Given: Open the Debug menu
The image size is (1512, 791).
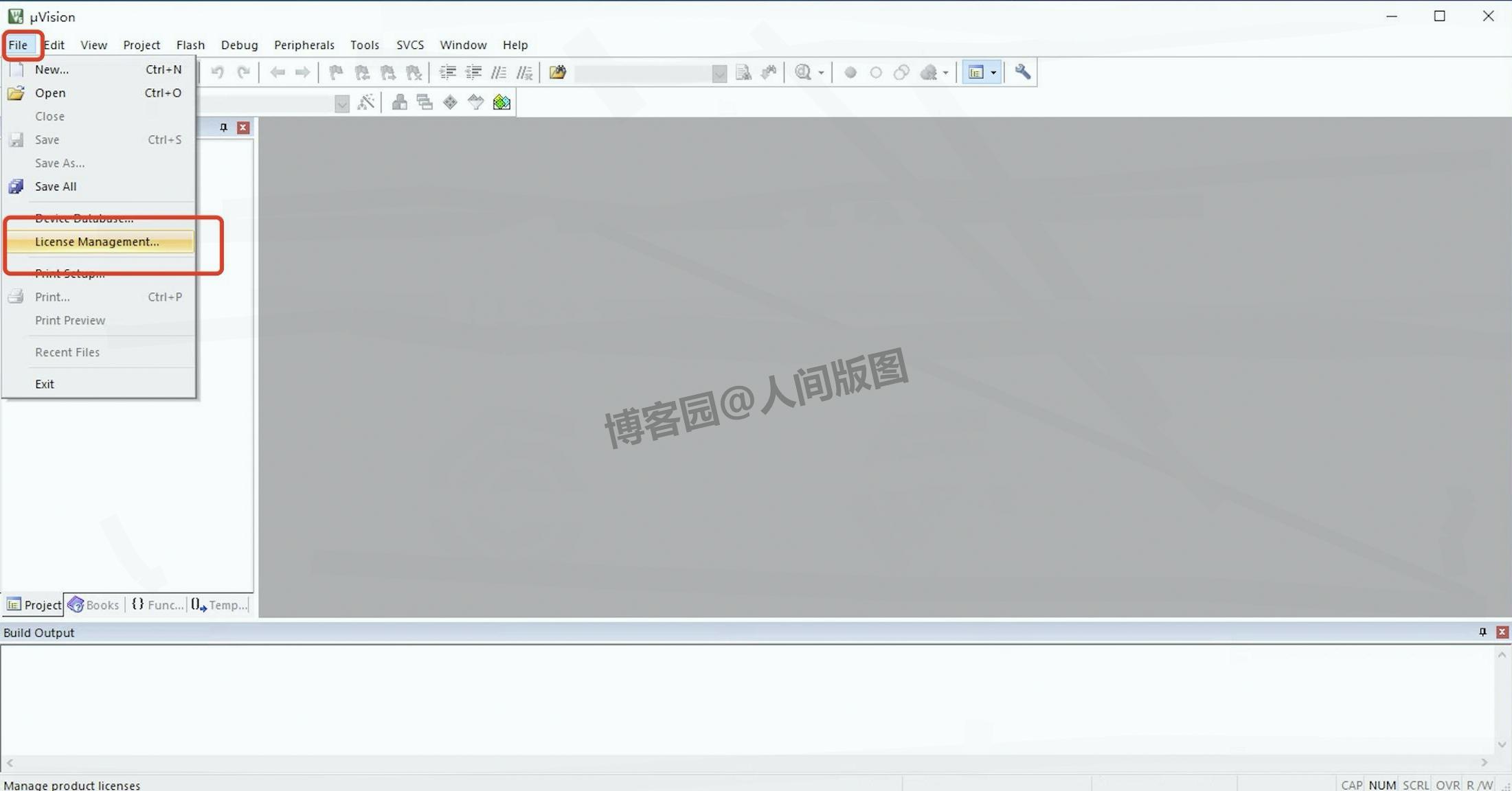Looking at the screenshot, I should 239,45.
